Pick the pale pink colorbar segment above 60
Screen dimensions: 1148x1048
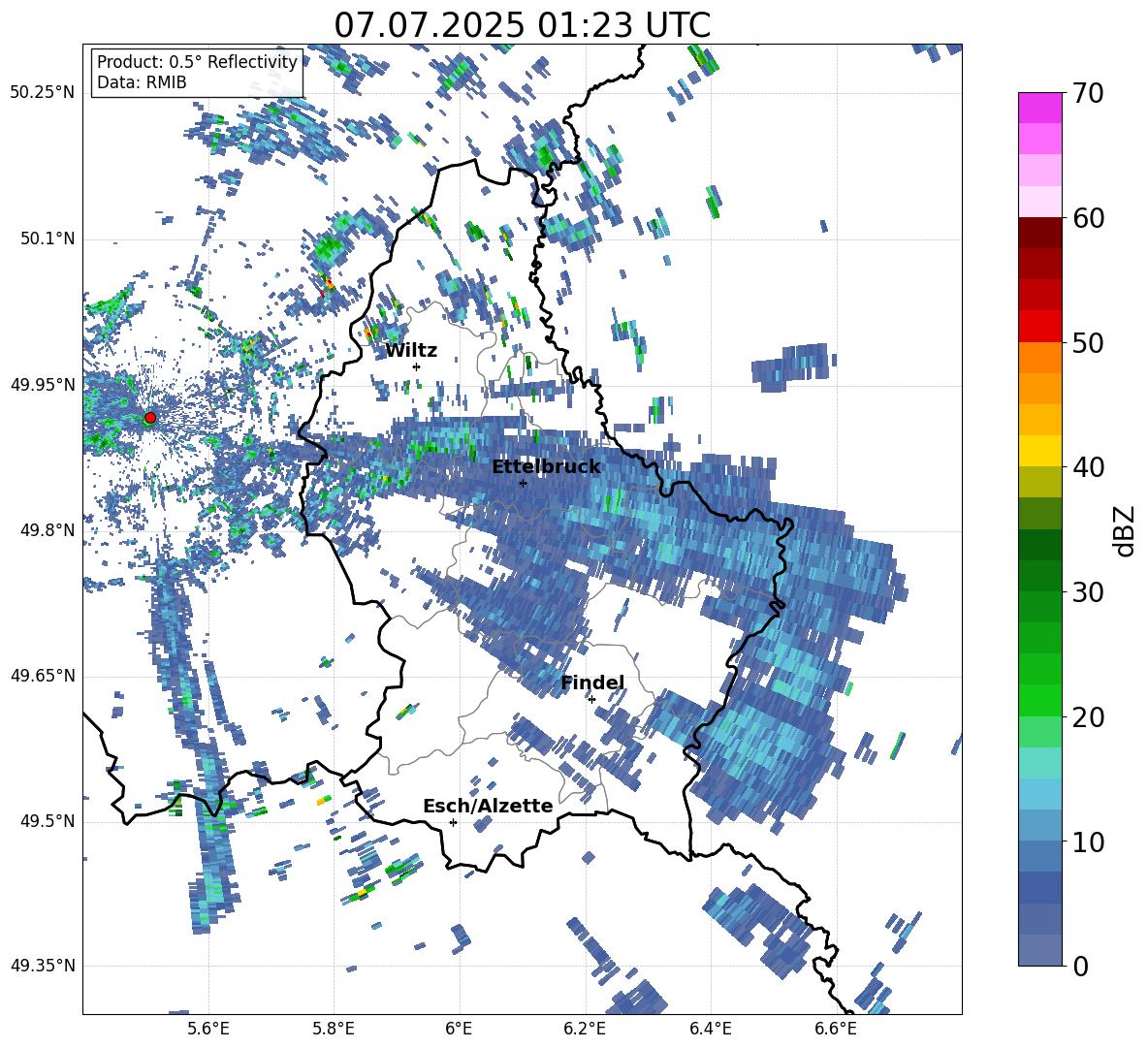(1039, 202)
